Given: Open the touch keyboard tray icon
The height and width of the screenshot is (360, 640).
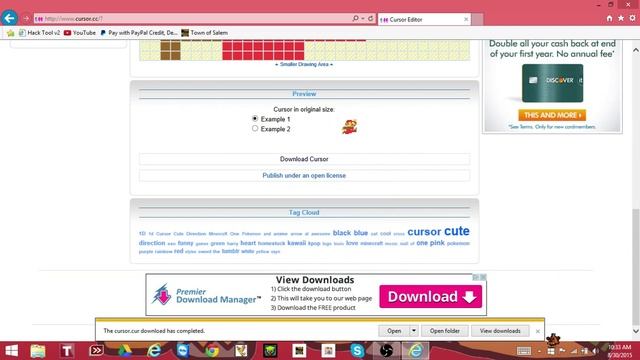Looking at the screenshot, I should (x=524, y=351).
